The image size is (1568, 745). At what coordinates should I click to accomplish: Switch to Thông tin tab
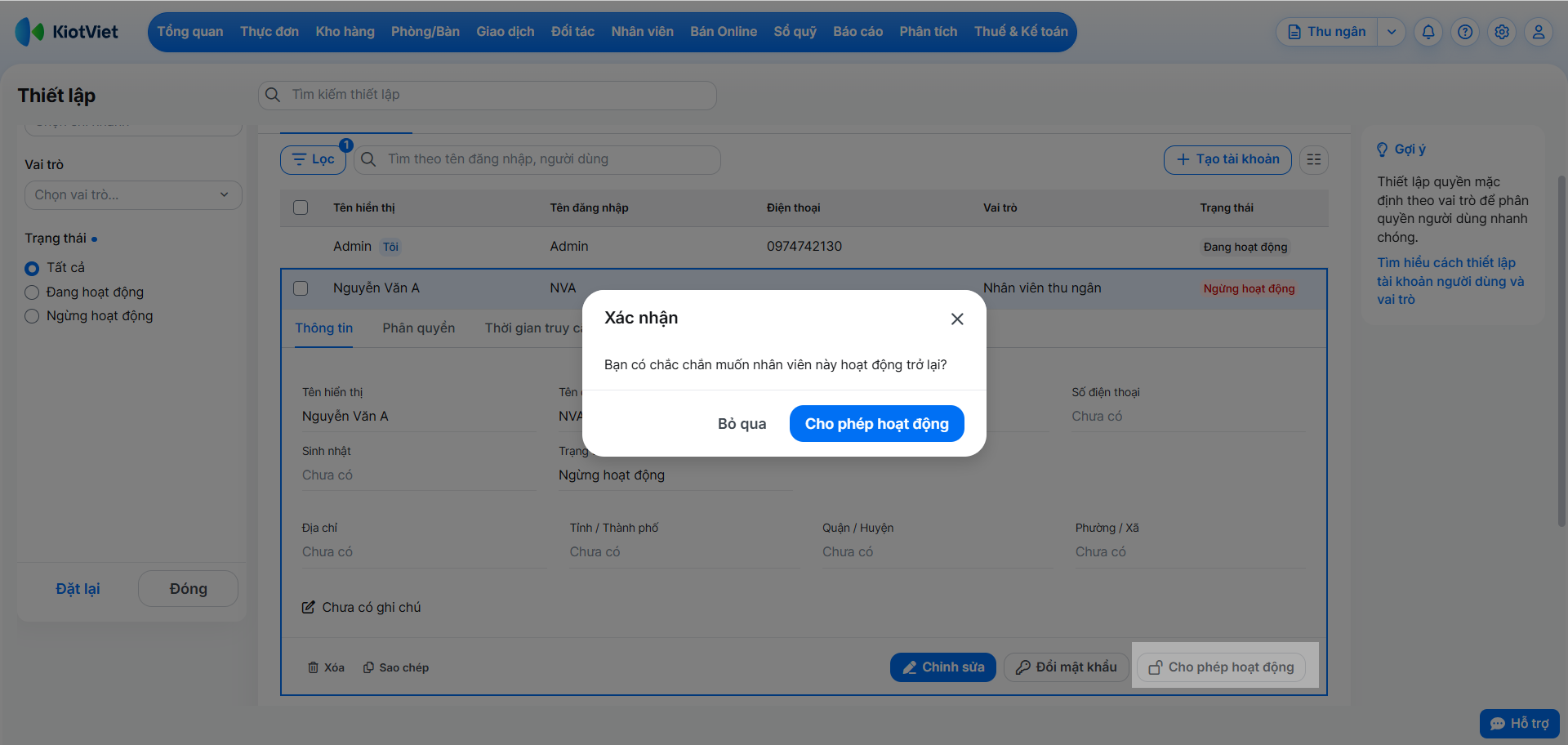323,328
